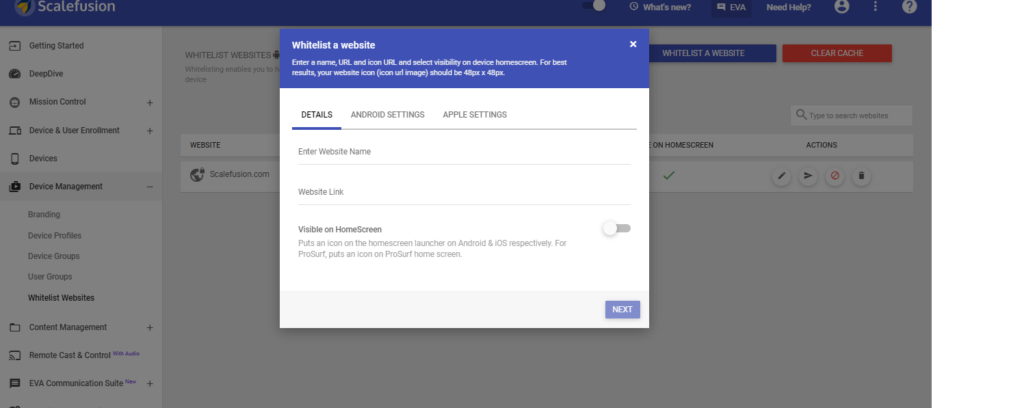Open Branding submenu item

tap(44, 215)
